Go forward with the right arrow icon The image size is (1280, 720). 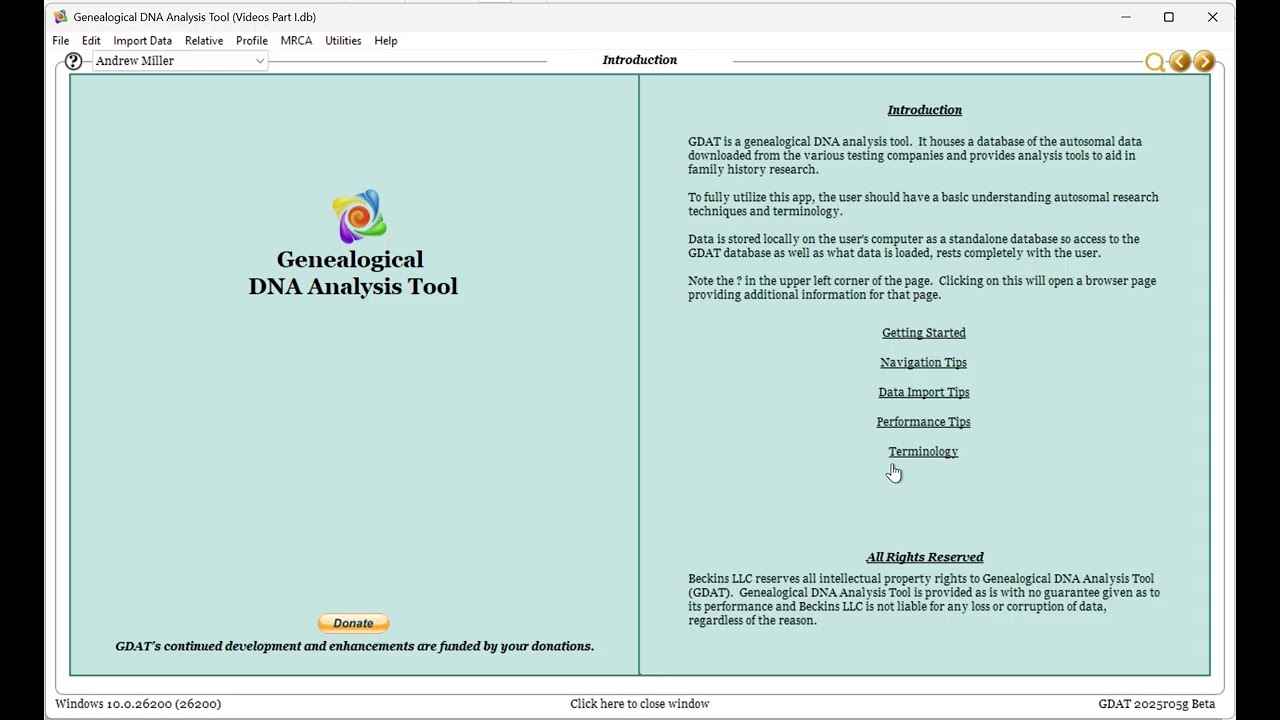(1204, 62)
